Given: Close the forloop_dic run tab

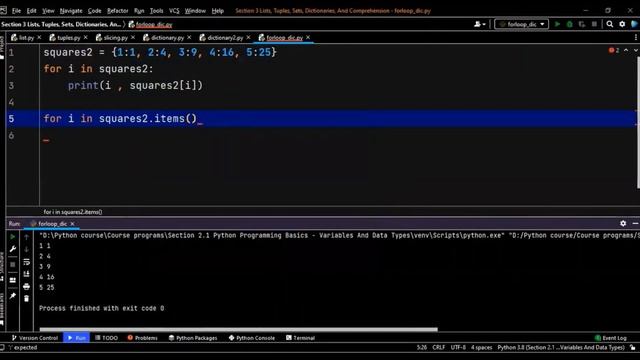Looking at the screenshot, I should tap(72, 224).
